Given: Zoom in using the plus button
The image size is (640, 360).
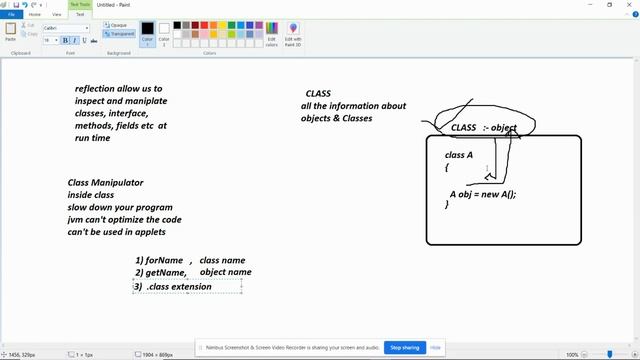Looking at the screenshot, I should (635, 355).
